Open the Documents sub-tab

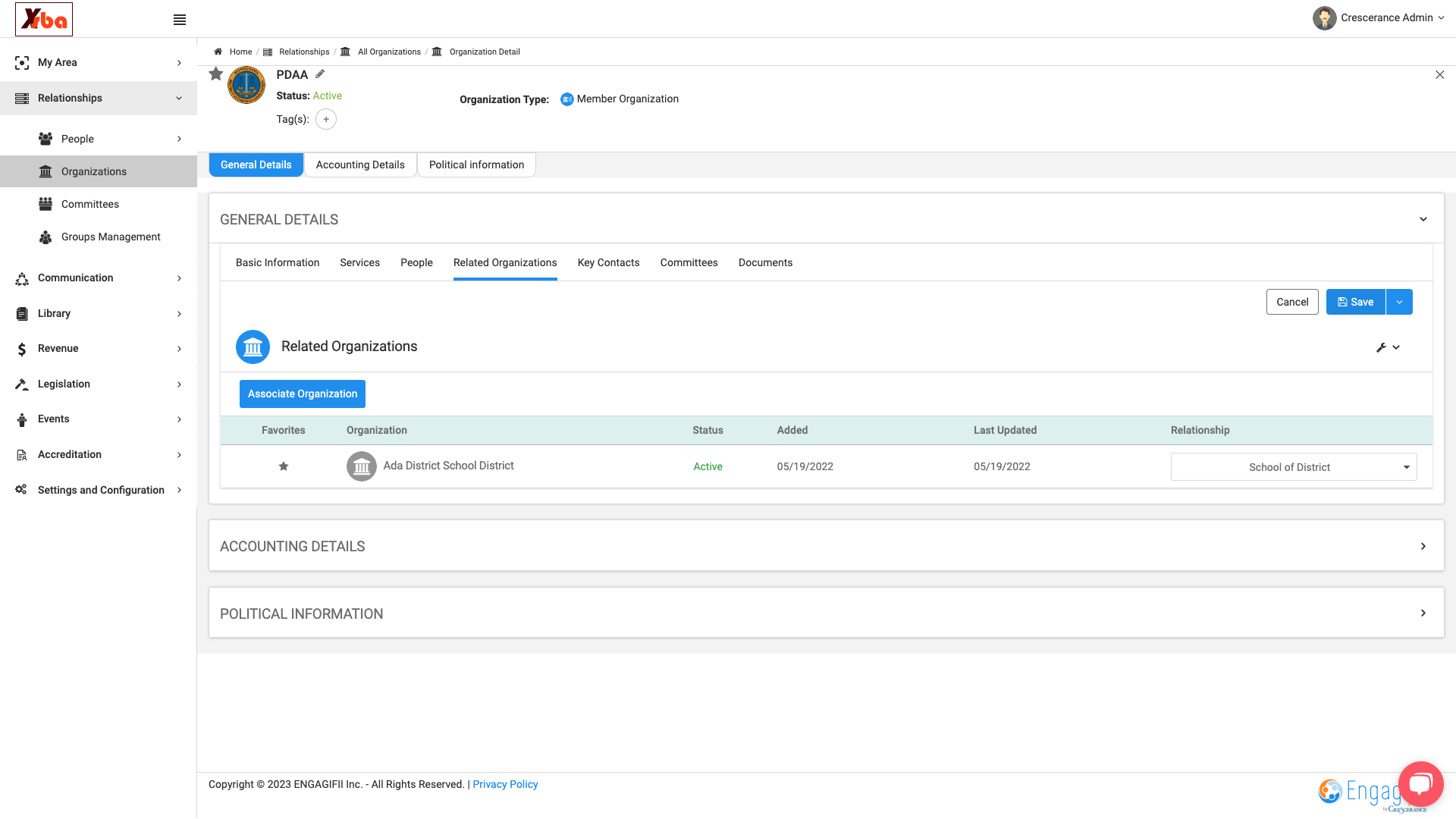(765, 262)
